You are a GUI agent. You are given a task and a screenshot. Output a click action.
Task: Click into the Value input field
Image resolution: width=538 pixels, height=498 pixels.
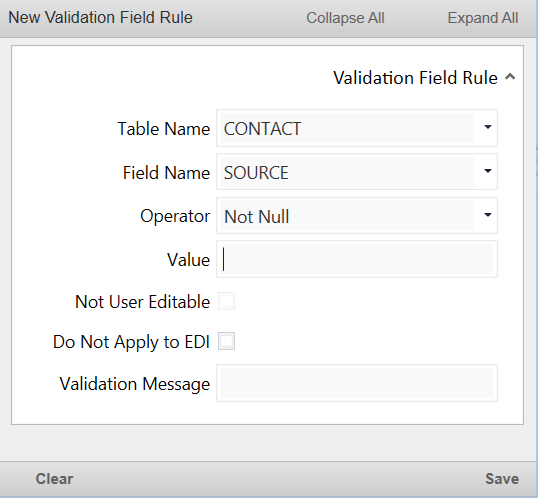[357, 259]
